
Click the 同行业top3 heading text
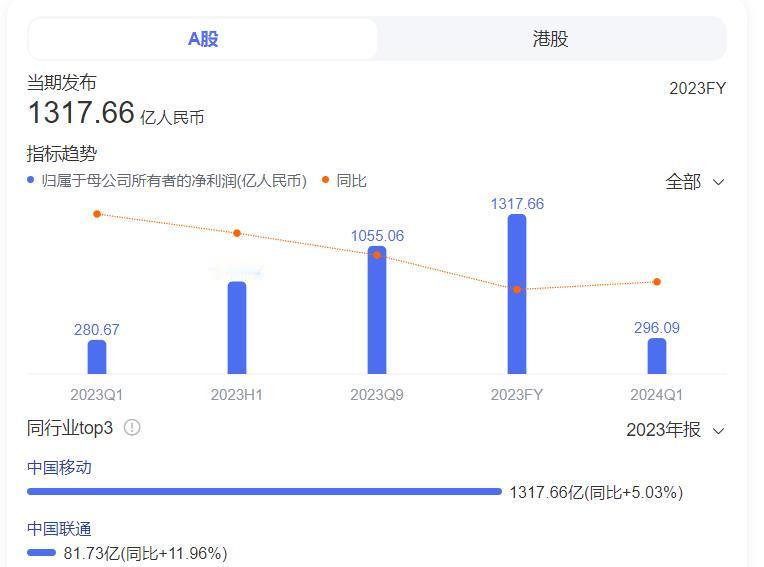tap(70, 428)
